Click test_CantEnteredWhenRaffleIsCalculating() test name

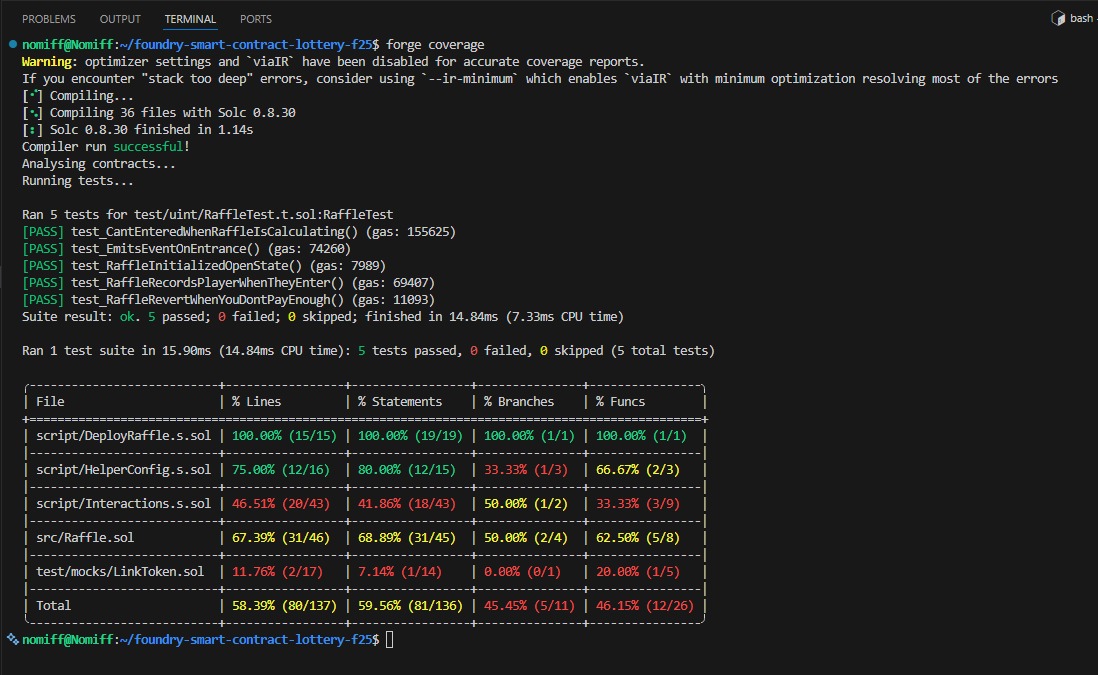214,232
